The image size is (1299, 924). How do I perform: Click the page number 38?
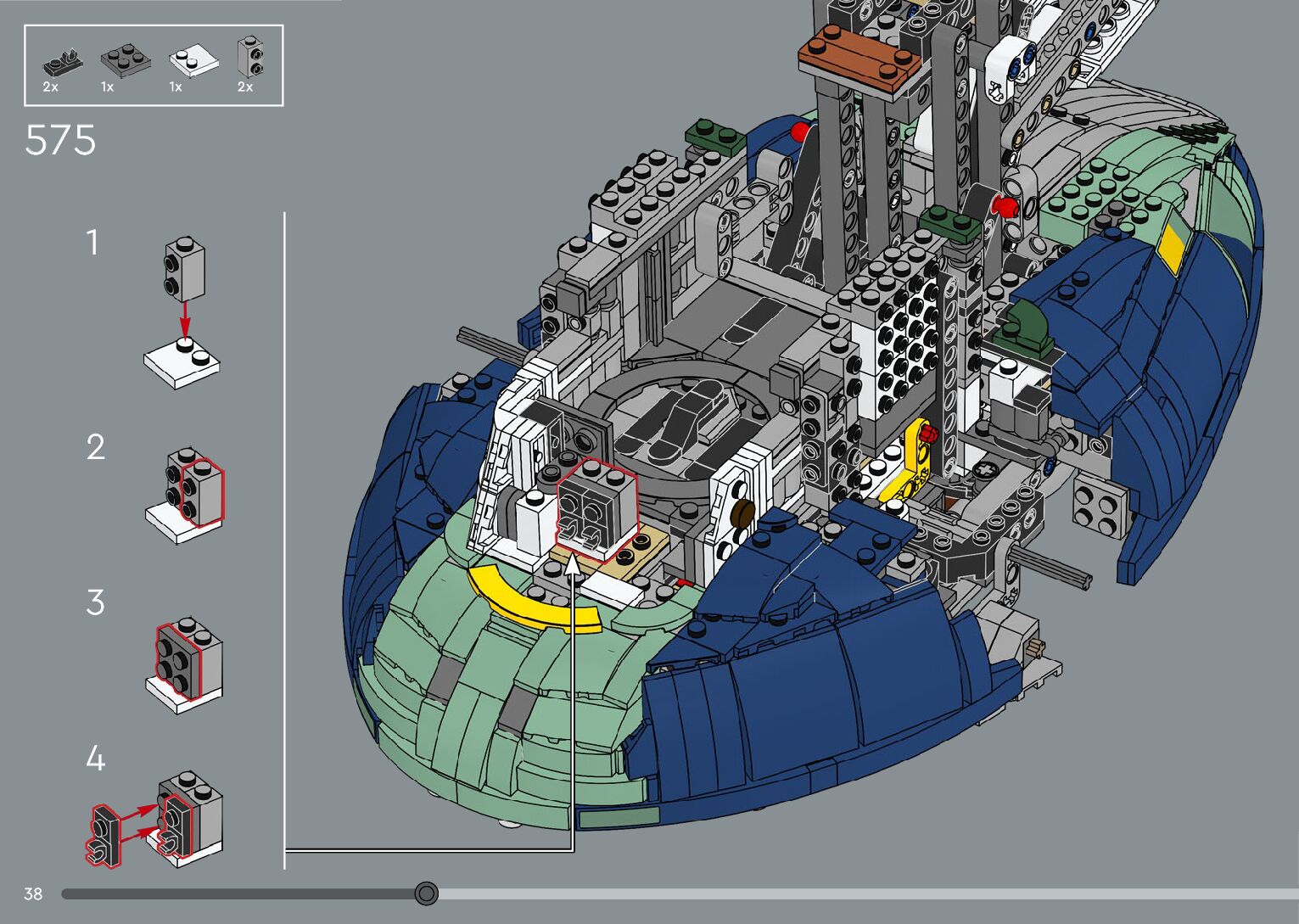33,893
